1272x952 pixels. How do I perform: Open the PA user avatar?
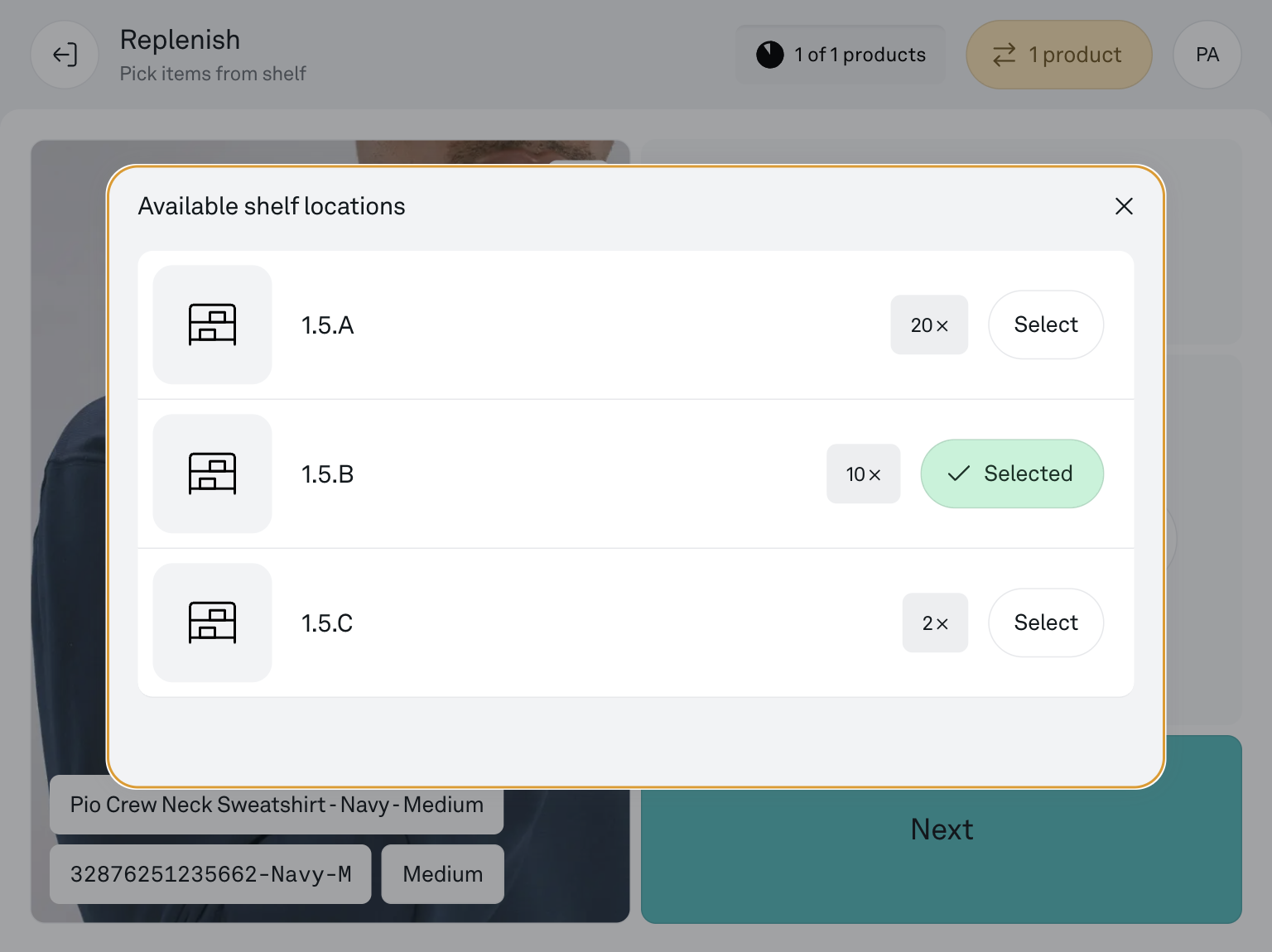pos(1207,55)
